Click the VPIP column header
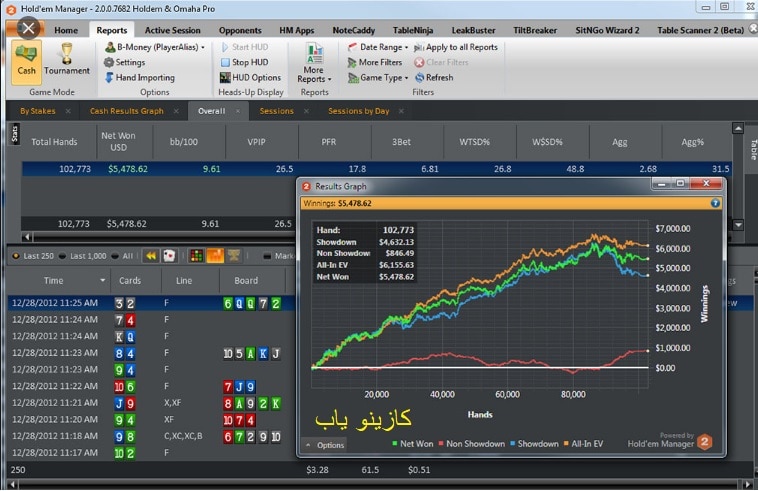 pyautogui.click(x=262, y=142)
